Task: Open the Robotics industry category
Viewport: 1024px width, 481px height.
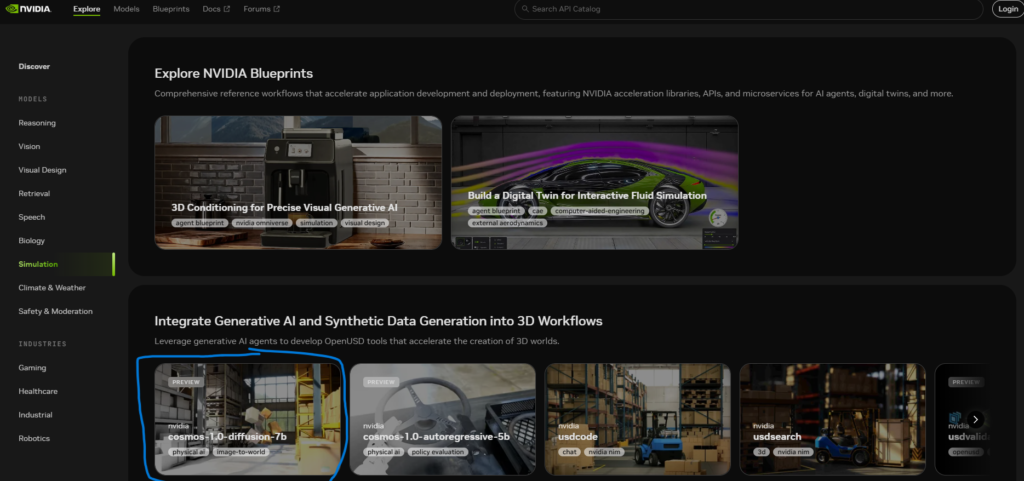Action: 34,438
